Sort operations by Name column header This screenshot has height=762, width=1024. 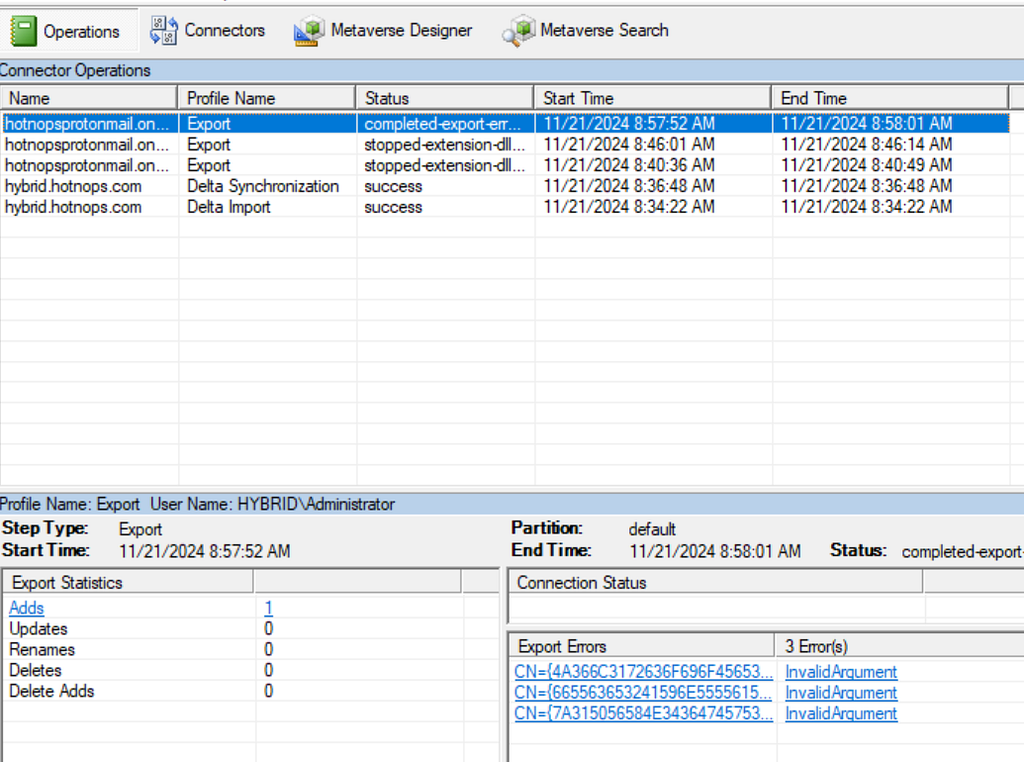90,98
